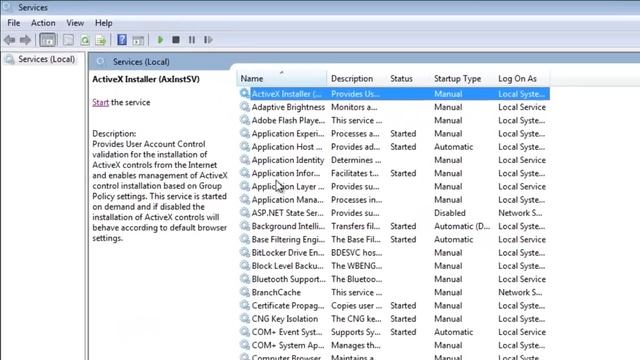The width and height of the screenshot is (640, 360).
Task: Click the Forward arrow toolbar icon
Action: point(25,40)
